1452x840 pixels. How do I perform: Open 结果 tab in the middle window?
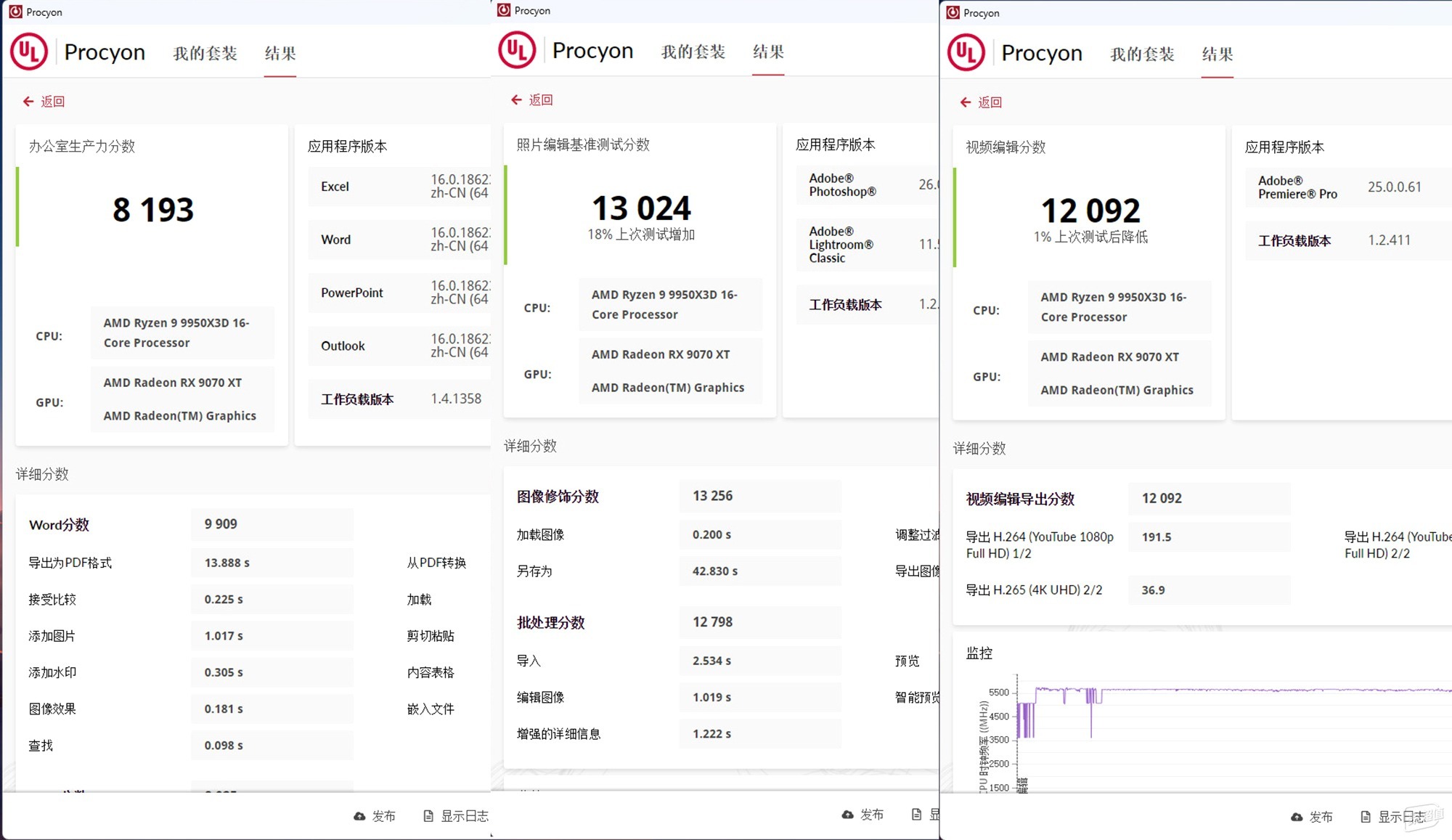(x=768, y=52)
